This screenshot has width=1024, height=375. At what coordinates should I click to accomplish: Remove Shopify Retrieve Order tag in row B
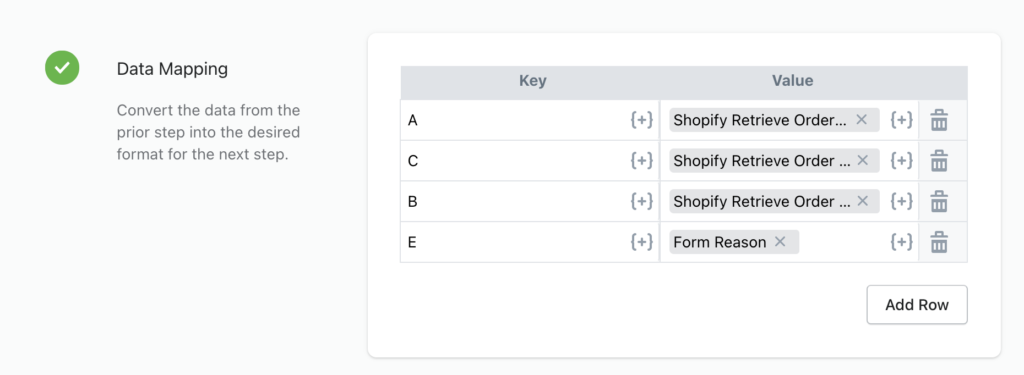click(x=862, y=201)
